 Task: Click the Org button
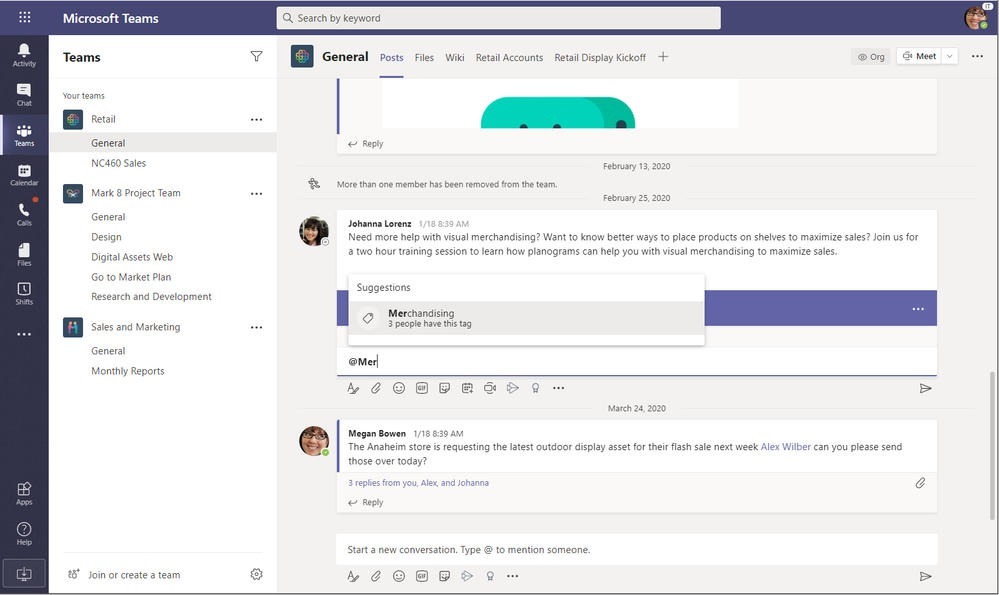click(871, 56)
